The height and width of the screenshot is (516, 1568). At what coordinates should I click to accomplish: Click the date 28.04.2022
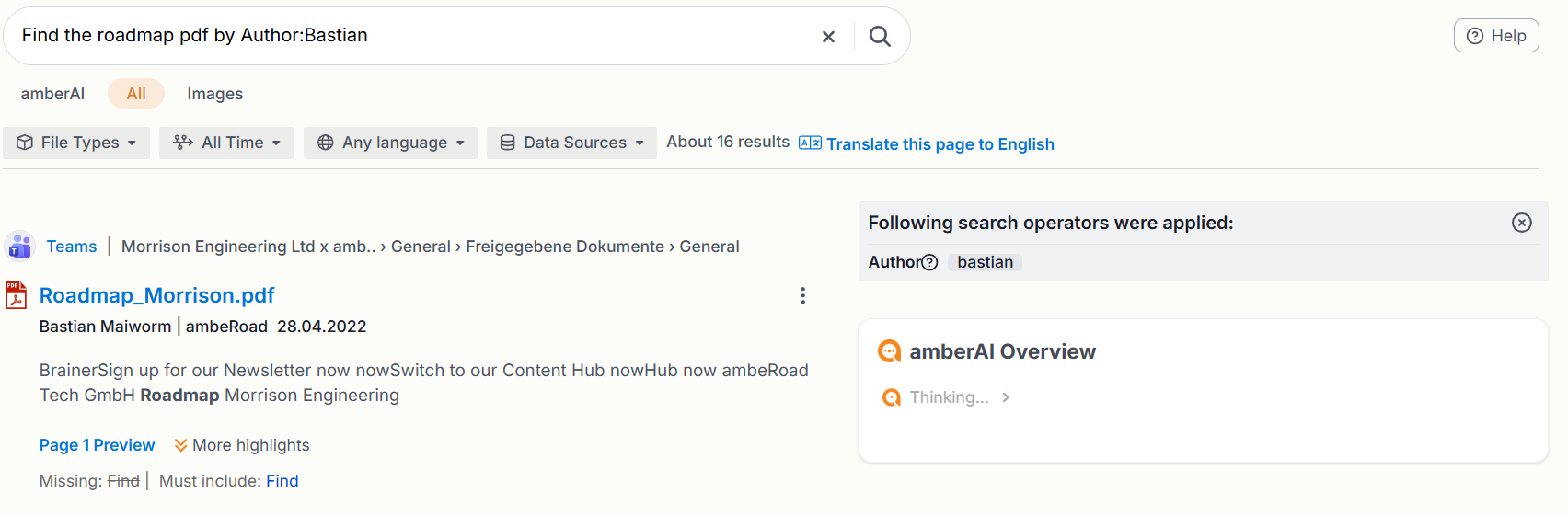click(x=322, y=327)
